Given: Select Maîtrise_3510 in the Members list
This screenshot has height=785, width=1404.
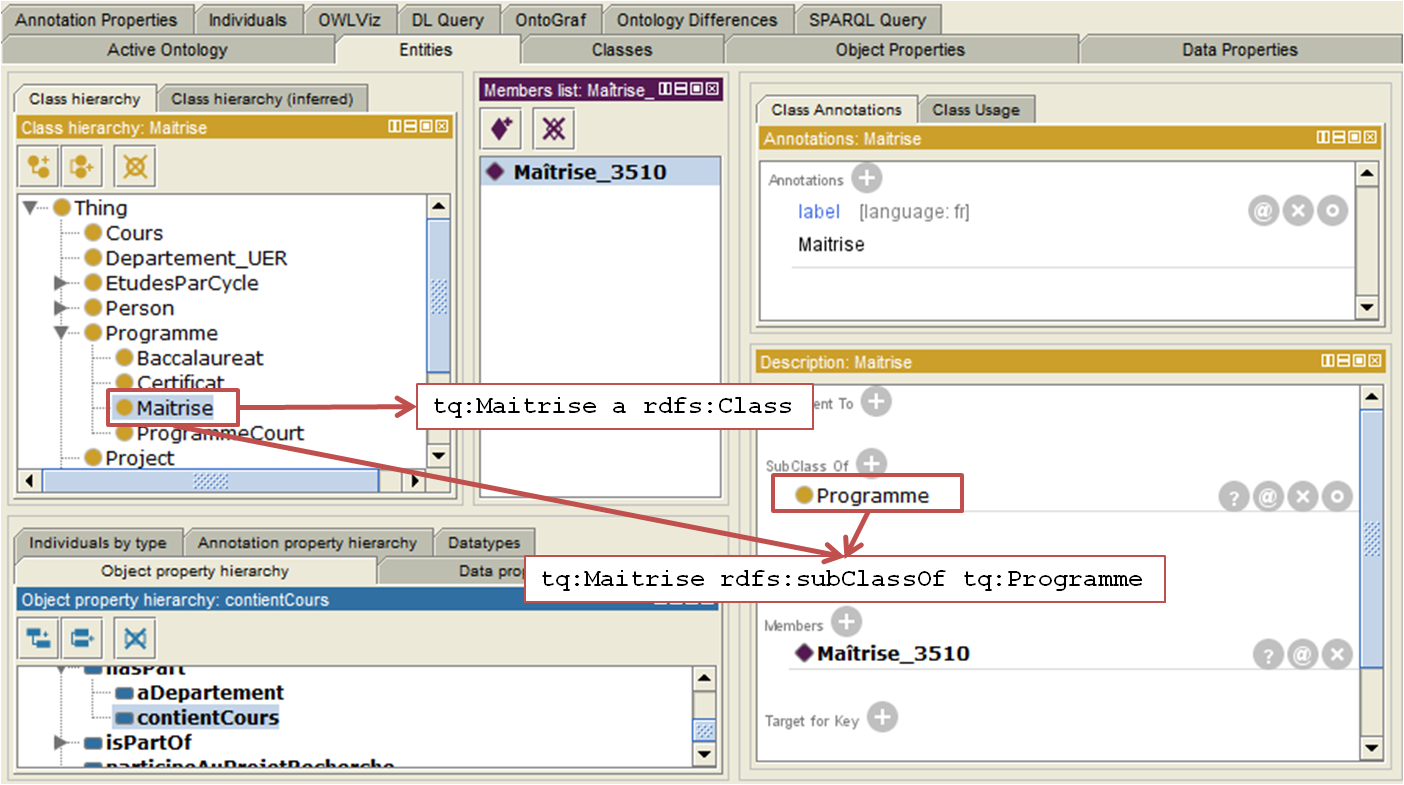Looking at the screenshot, I should [x=589, y=173].
